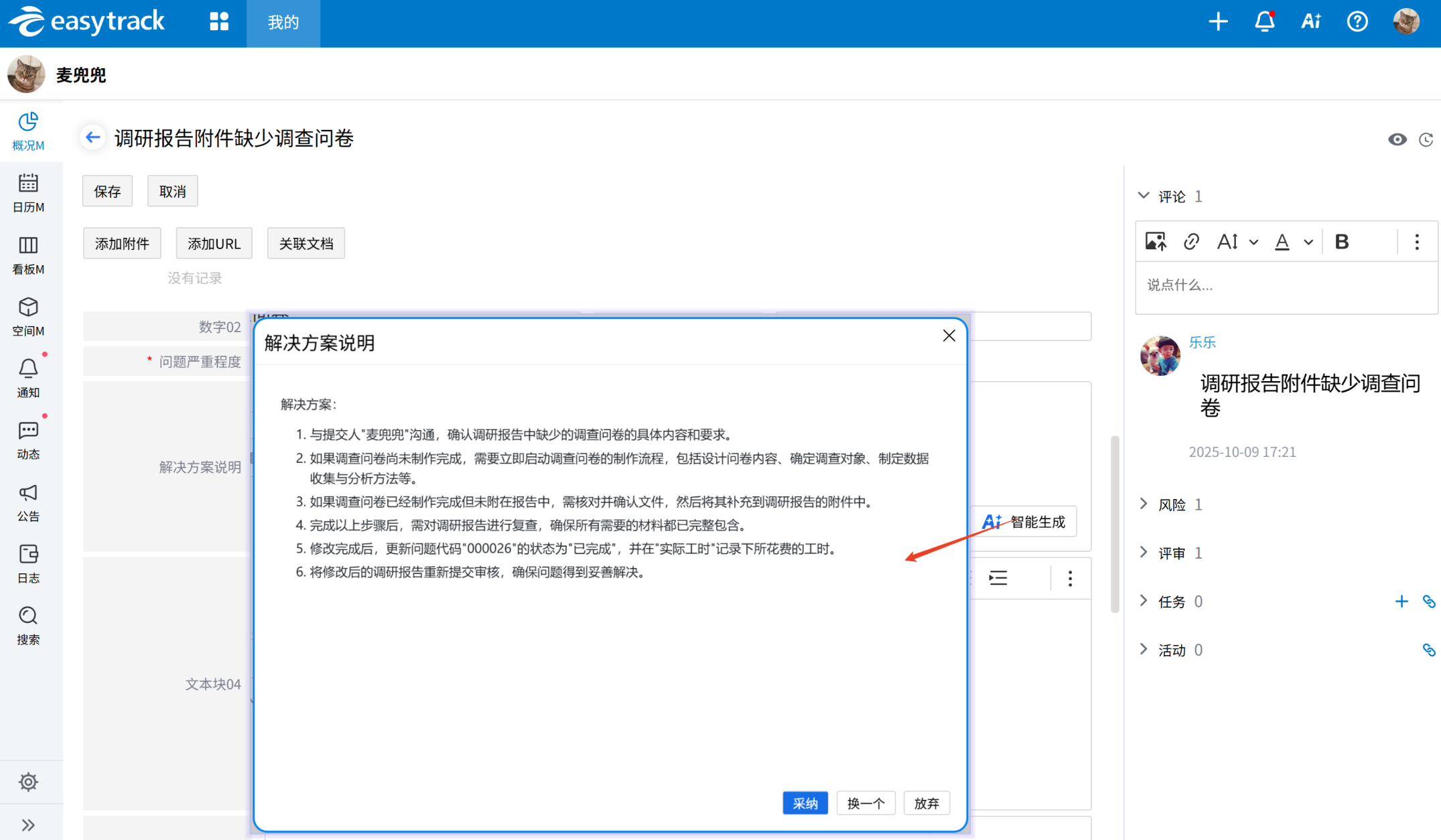Image resolution: width=1441 pixels, height=840 pixels.
Task: Toggle bold in comment editor
Action: point(1341,242)
